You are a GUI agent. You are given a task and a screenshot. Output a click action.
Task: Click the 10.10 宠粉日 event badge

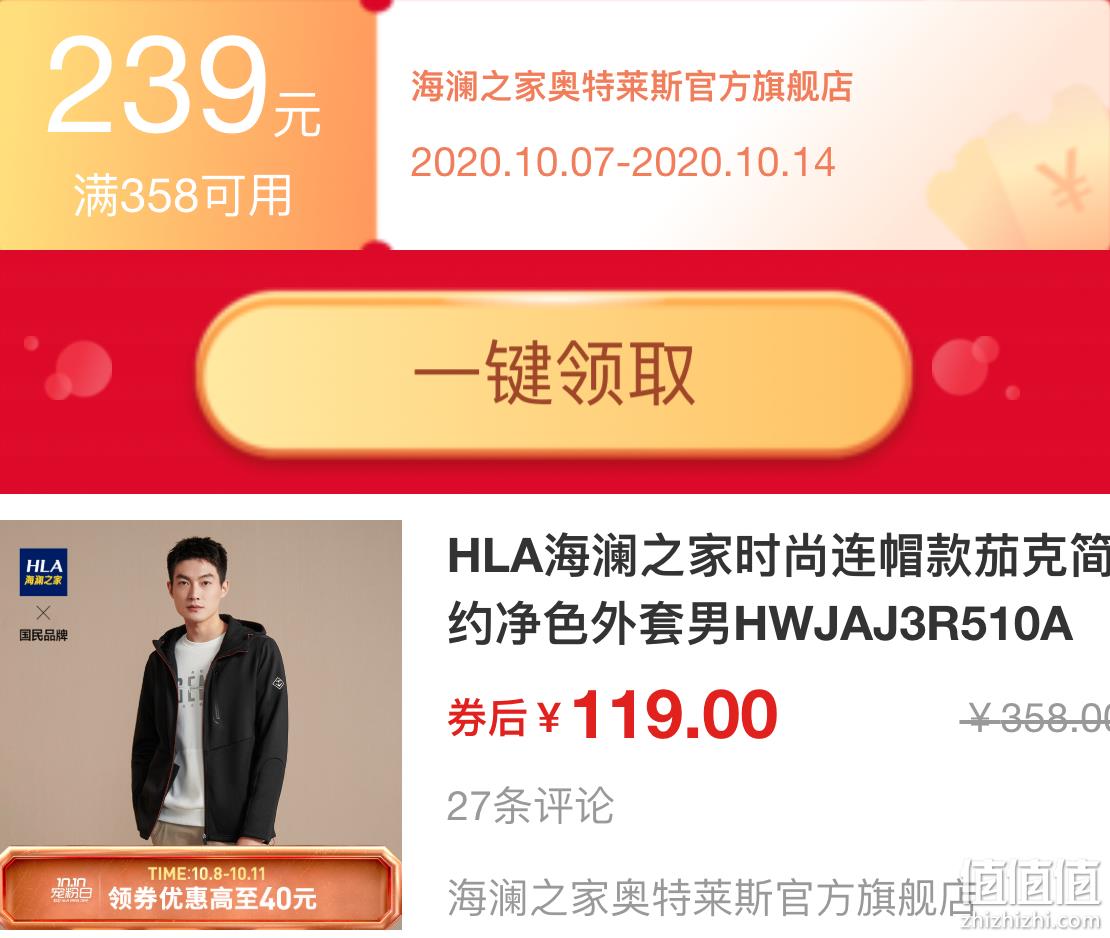tap(71, 891)
